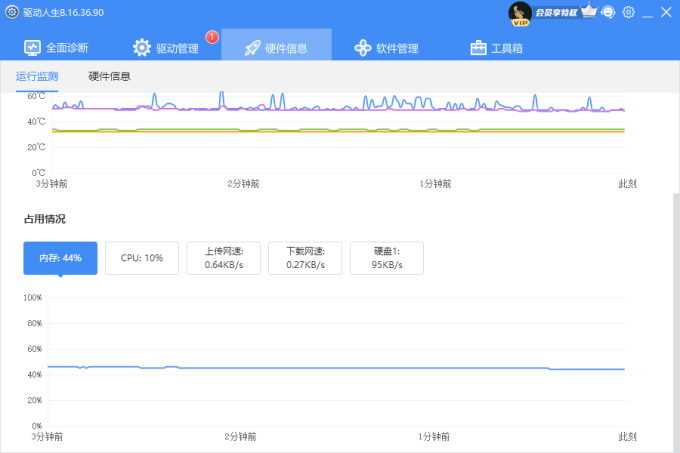Open the 驱动管理 tab
Image resolution: width=680 pixels, height=453 pixels.
point(166,47)
